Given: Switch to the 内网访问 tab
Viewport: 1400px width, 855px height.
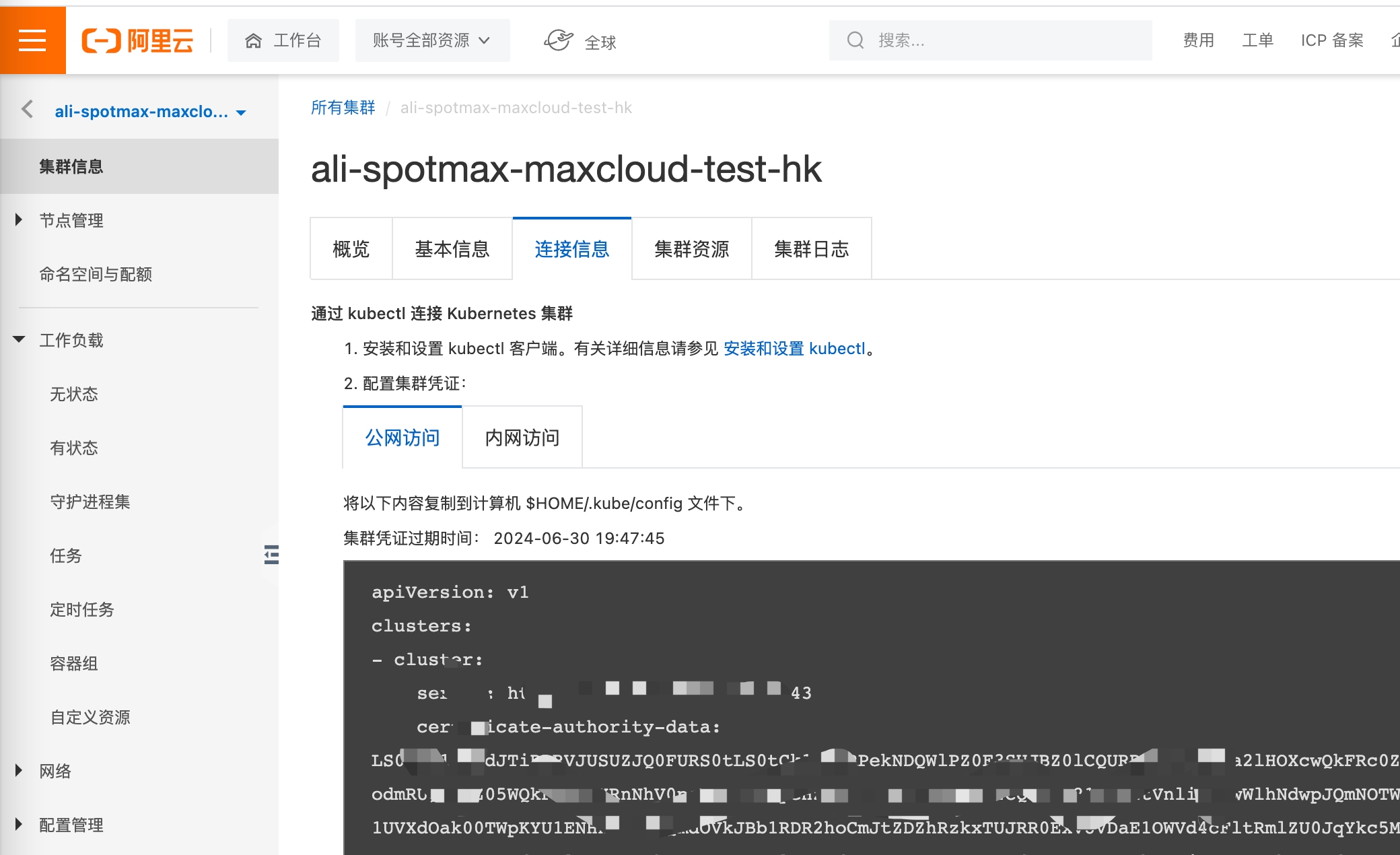Looking at the screenshot, I should click(522, 438).
